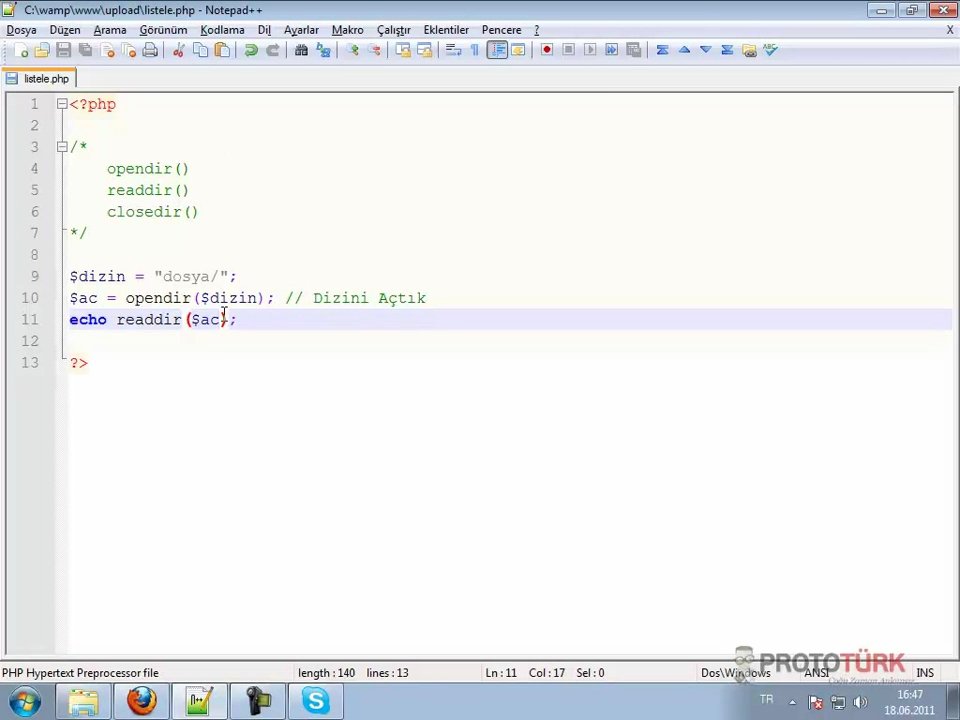Toggle the Show Indent Guide icon
This screenshot has height=720, width=960.
pos(497,50)
